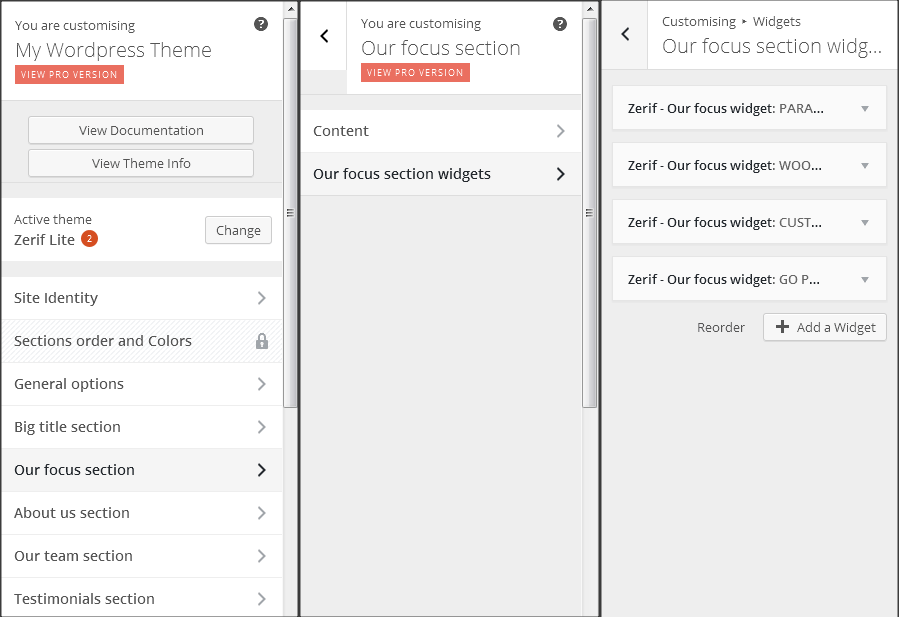This screenshot has width=900, height=617.
Task: Open Our focus section widgets
Action: (440, 173)
